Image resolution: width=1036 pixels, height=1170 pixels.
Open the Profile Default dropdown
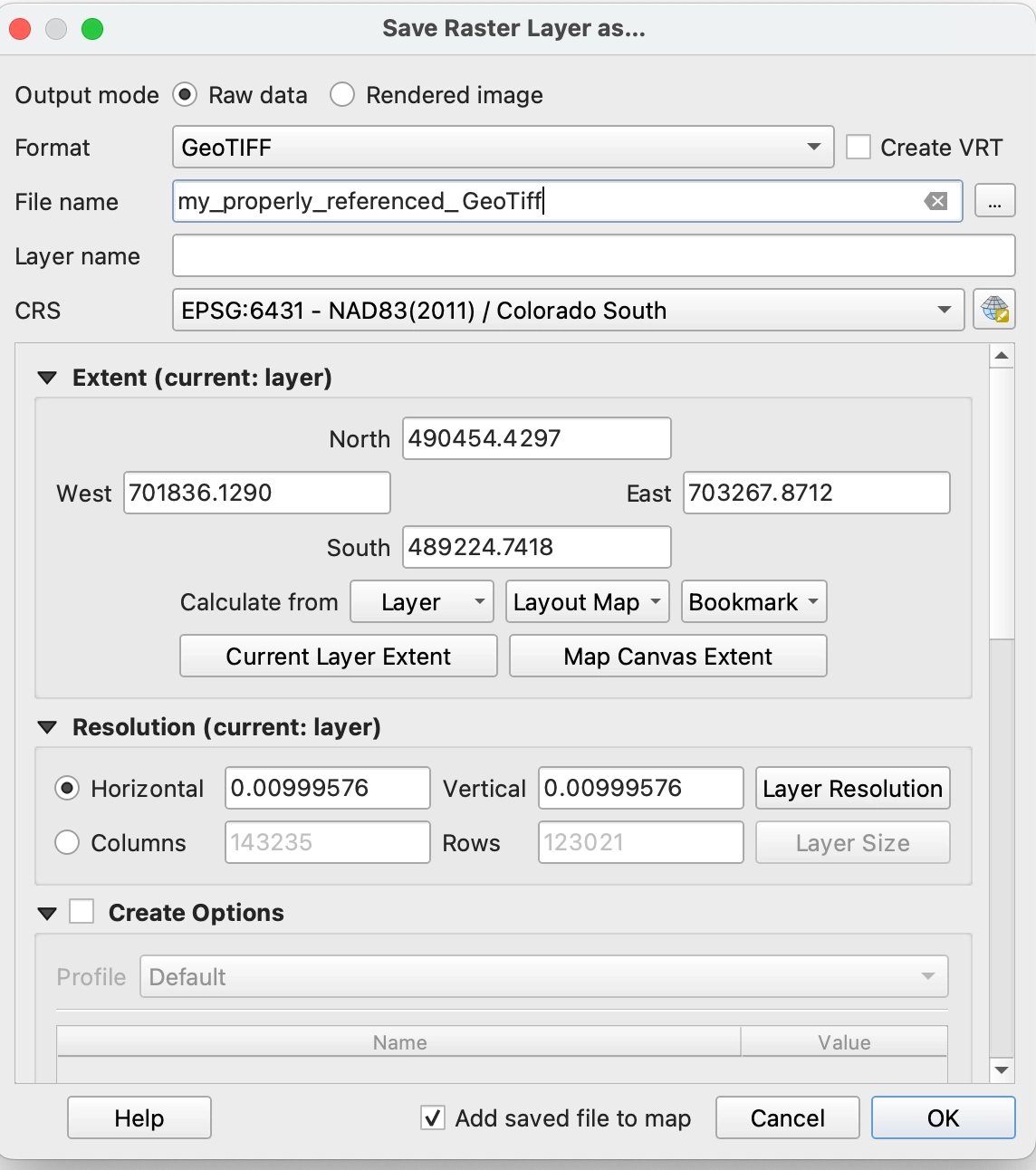point(544,976)
